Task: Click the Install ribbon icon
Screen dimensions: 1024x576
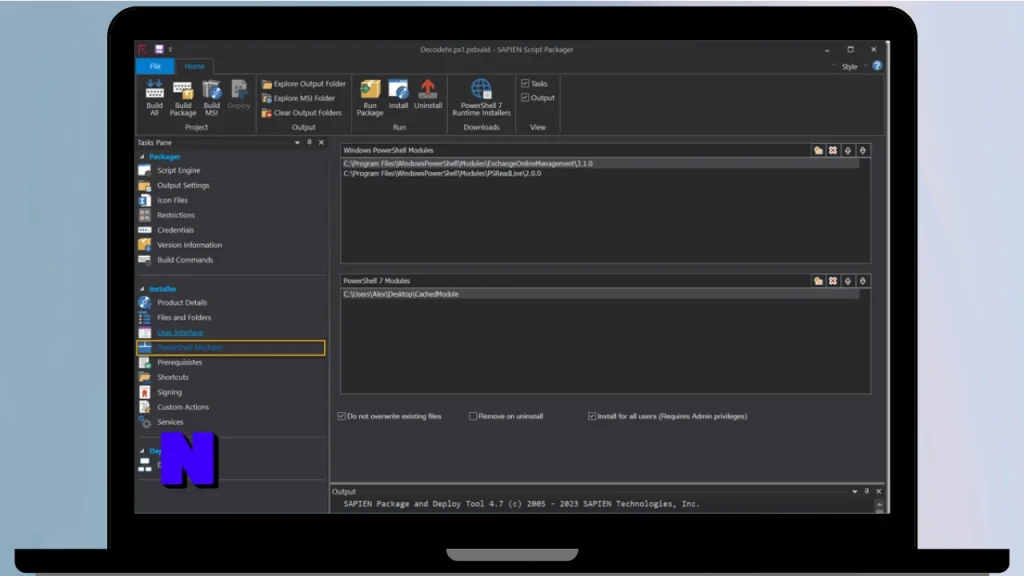Action: point(398,94)
